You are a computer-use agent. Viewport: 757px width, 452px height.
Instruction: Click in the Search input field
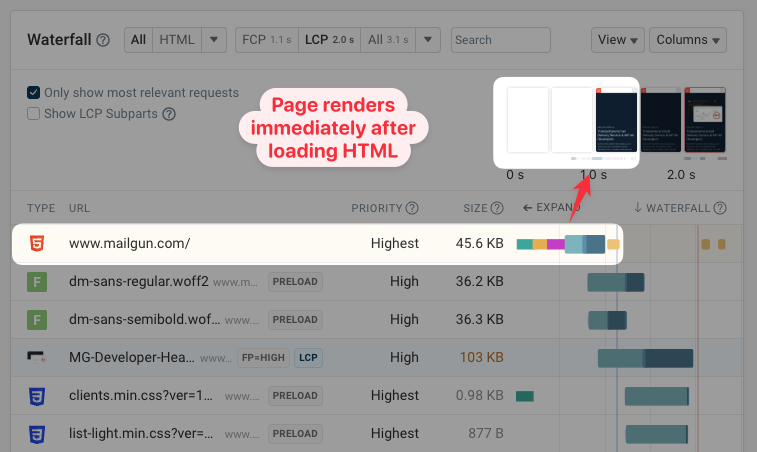[x=500, y=40]
